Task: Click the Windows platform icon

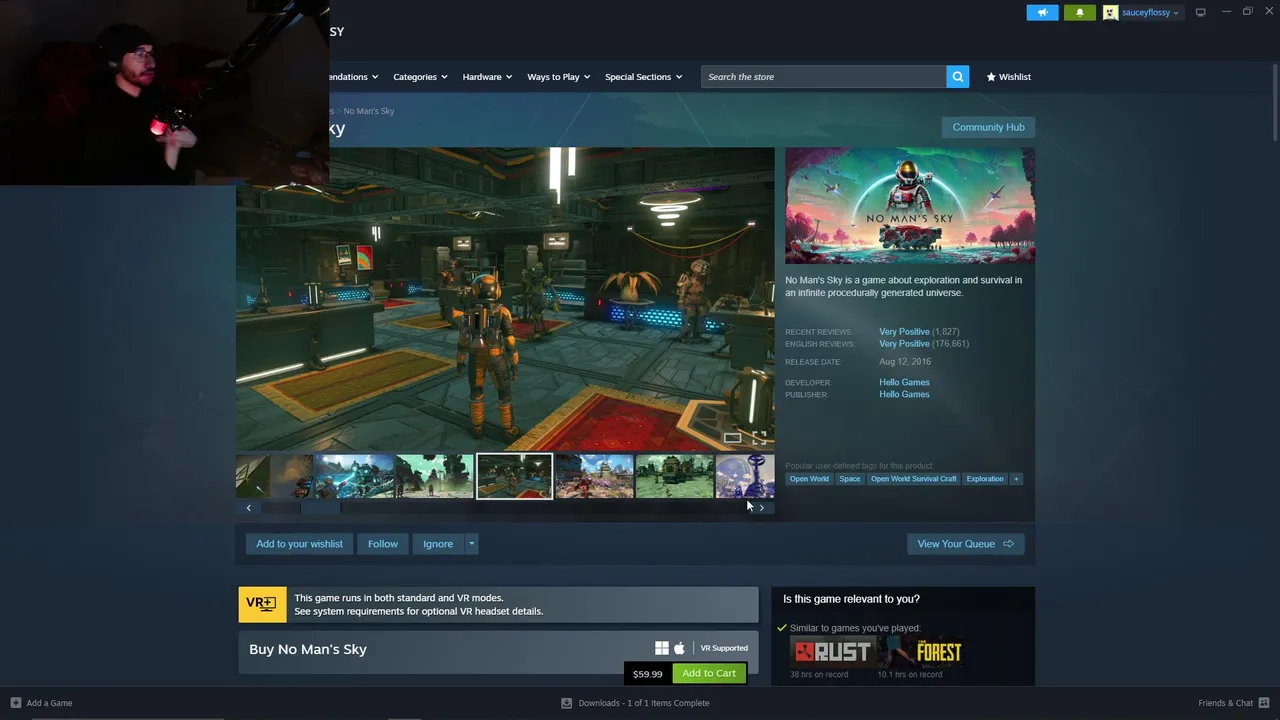Action: 661,648
